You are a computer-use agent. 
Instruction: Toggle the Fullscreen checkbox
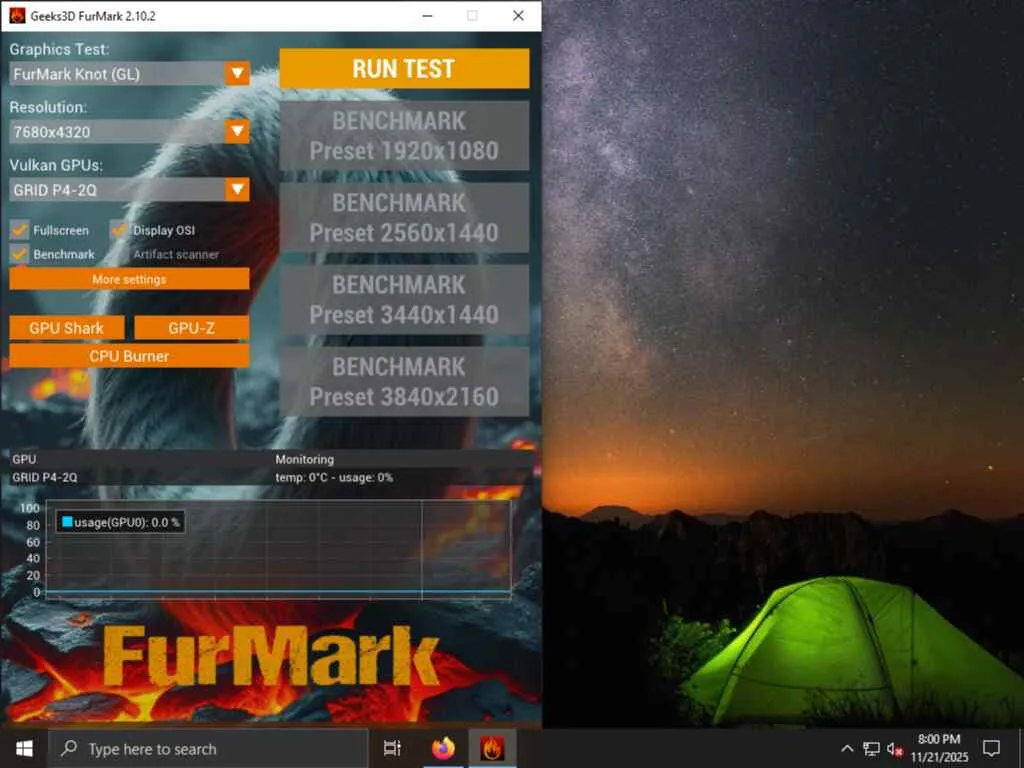coord(19,230)
